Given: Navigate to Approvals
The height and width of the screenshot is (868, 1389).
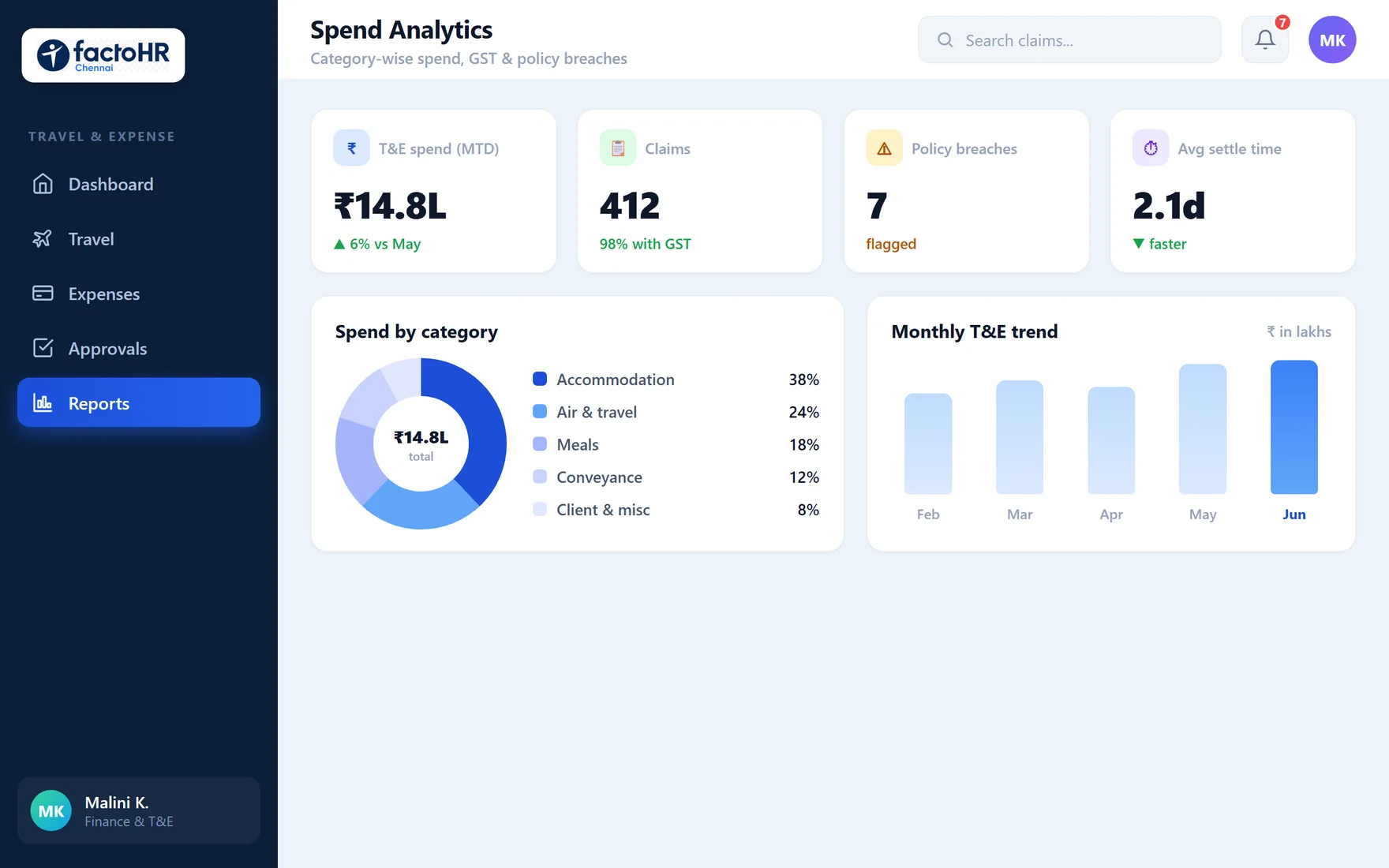Looking at the screenshot, I should pos(139,348).
